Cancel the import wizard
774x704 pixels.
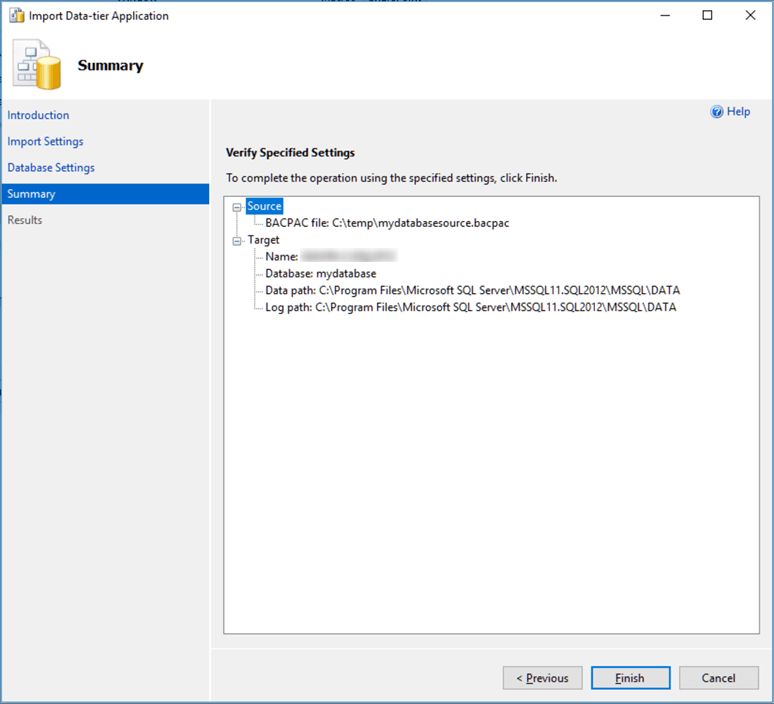[x=719, y=678]
